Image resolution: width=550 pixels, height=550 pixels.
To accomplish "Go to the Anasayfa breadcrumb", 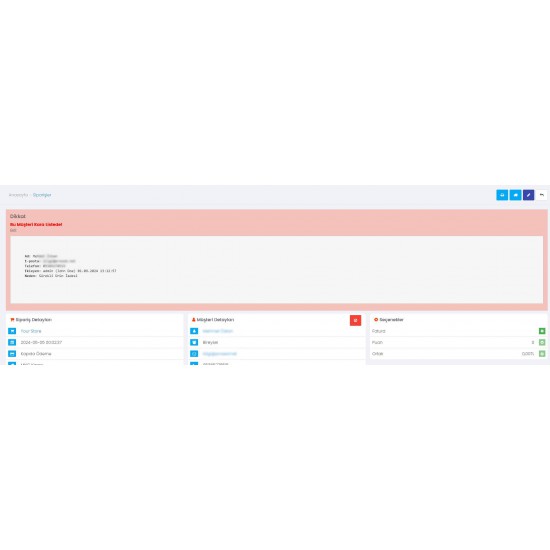I will coord(18,195).
